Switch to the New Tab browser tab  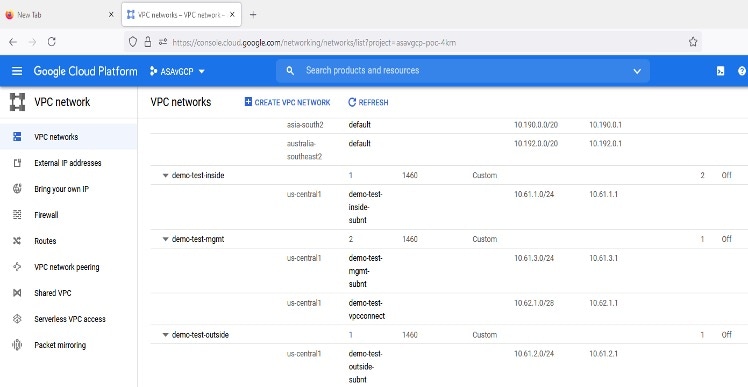pos(60,15)
